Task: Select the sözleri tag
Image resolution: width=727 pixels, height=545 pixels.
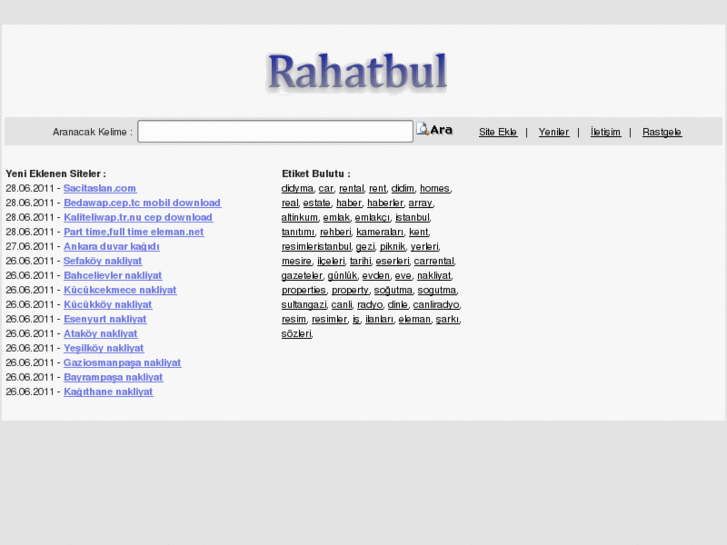Action: coord(296,333)
